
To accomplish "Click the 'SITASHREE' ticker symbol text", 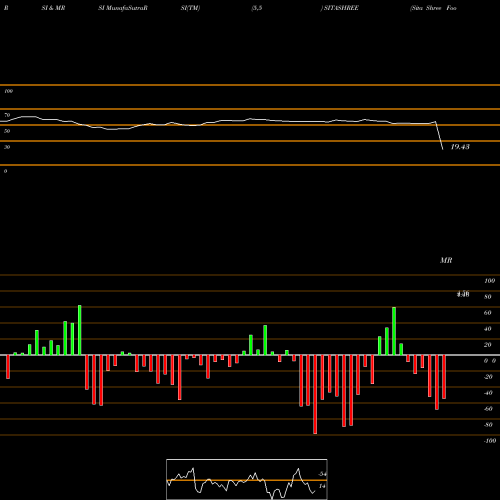I will [x=340, y=8].
